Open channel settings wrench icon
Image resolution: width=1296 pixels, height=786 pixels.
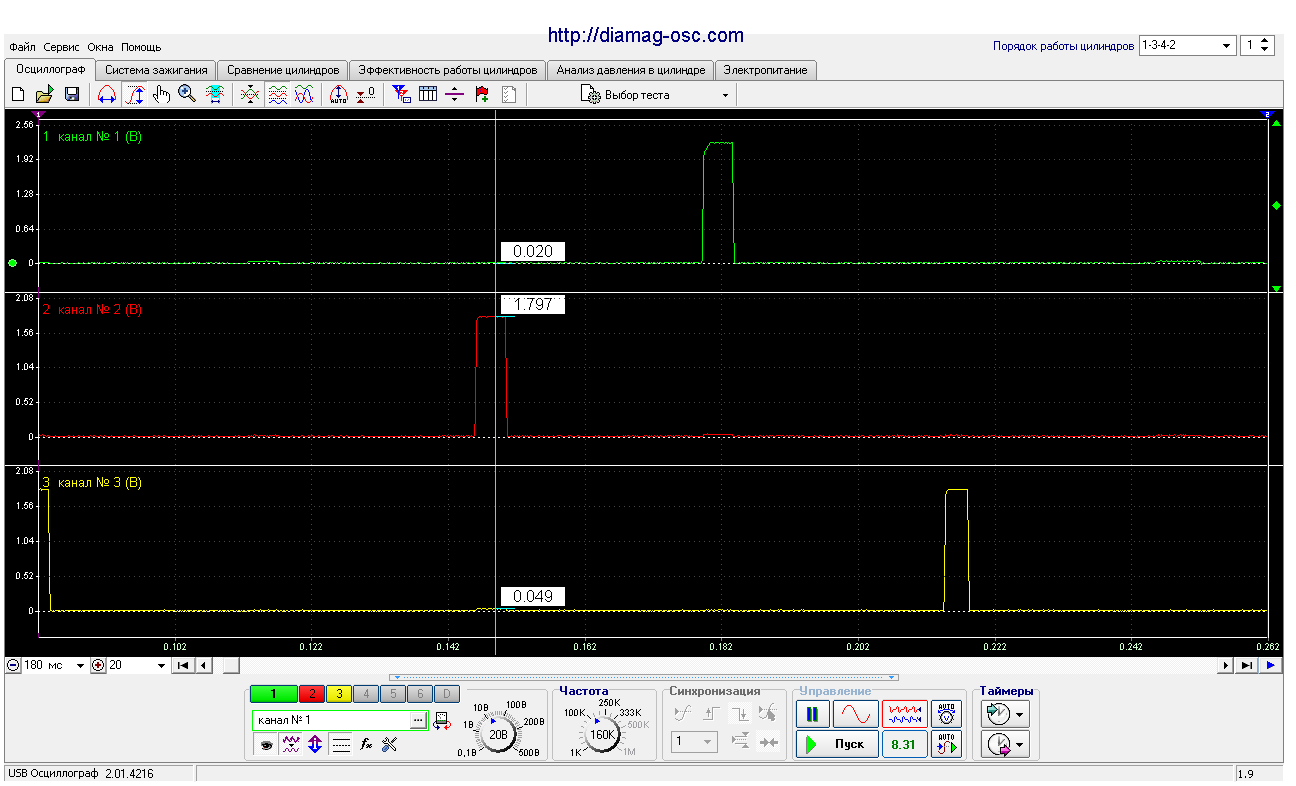[x=390, y=744]
